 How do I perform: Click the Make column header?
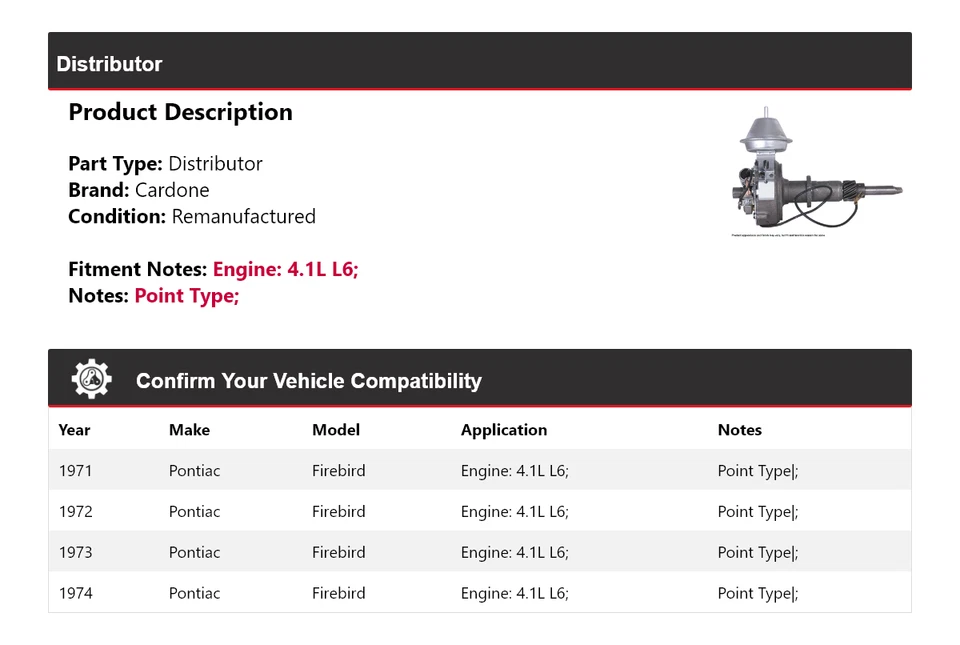click(189, 430)
